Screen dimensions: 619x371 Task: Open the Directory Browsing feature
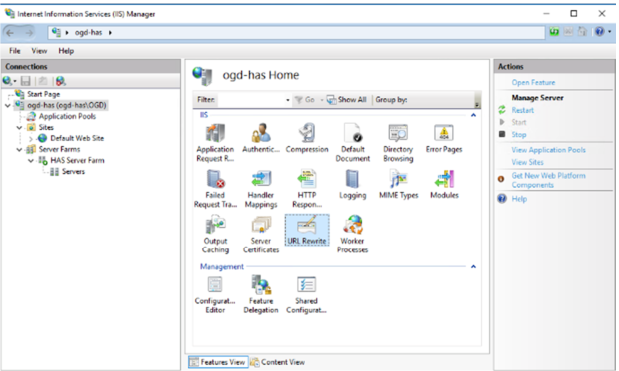point(398,142)
